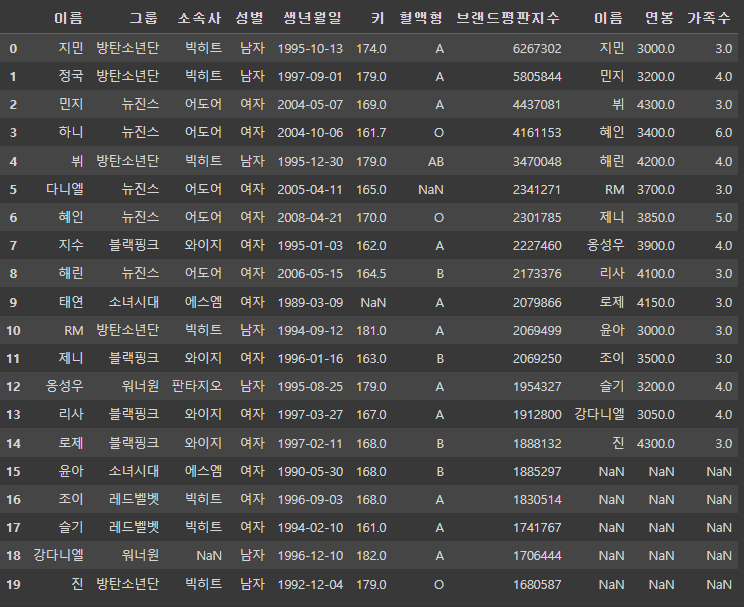Click the NaN height in row 9
This screenshot has width=744, height=607.
373,302
